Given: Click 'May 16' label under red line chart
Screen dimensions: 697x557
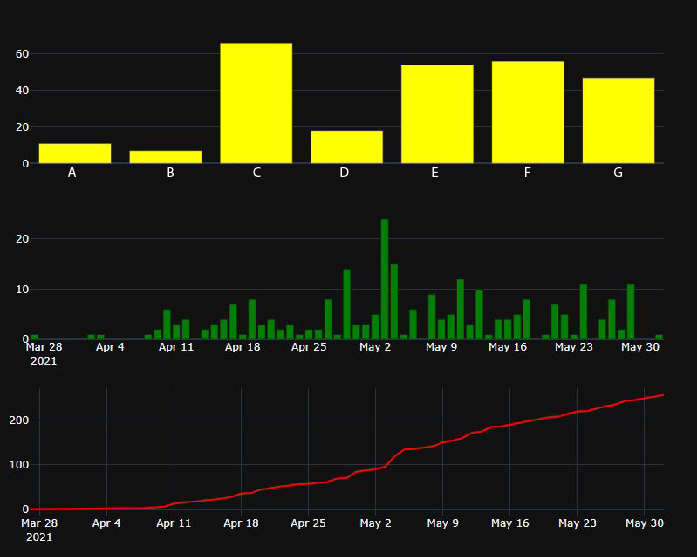Looking at the screenshot, I should tap(510, 523).
